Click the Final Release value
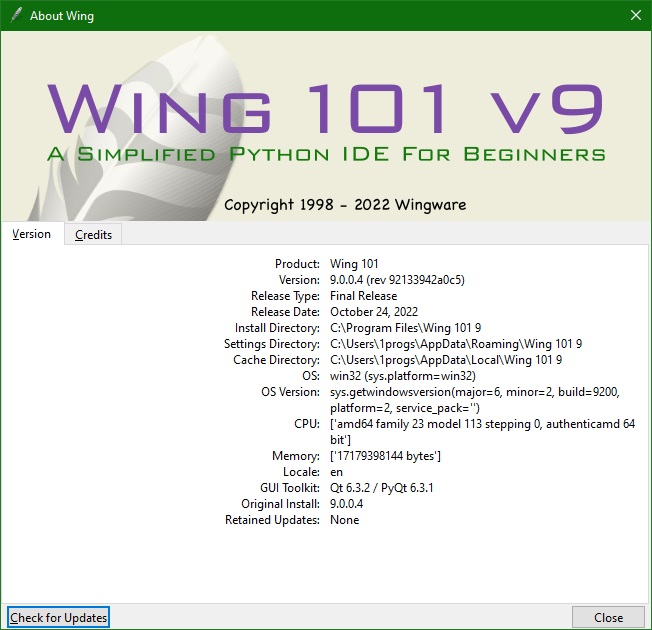This screenshot has width=652, height=630. (x=363, y=296)
